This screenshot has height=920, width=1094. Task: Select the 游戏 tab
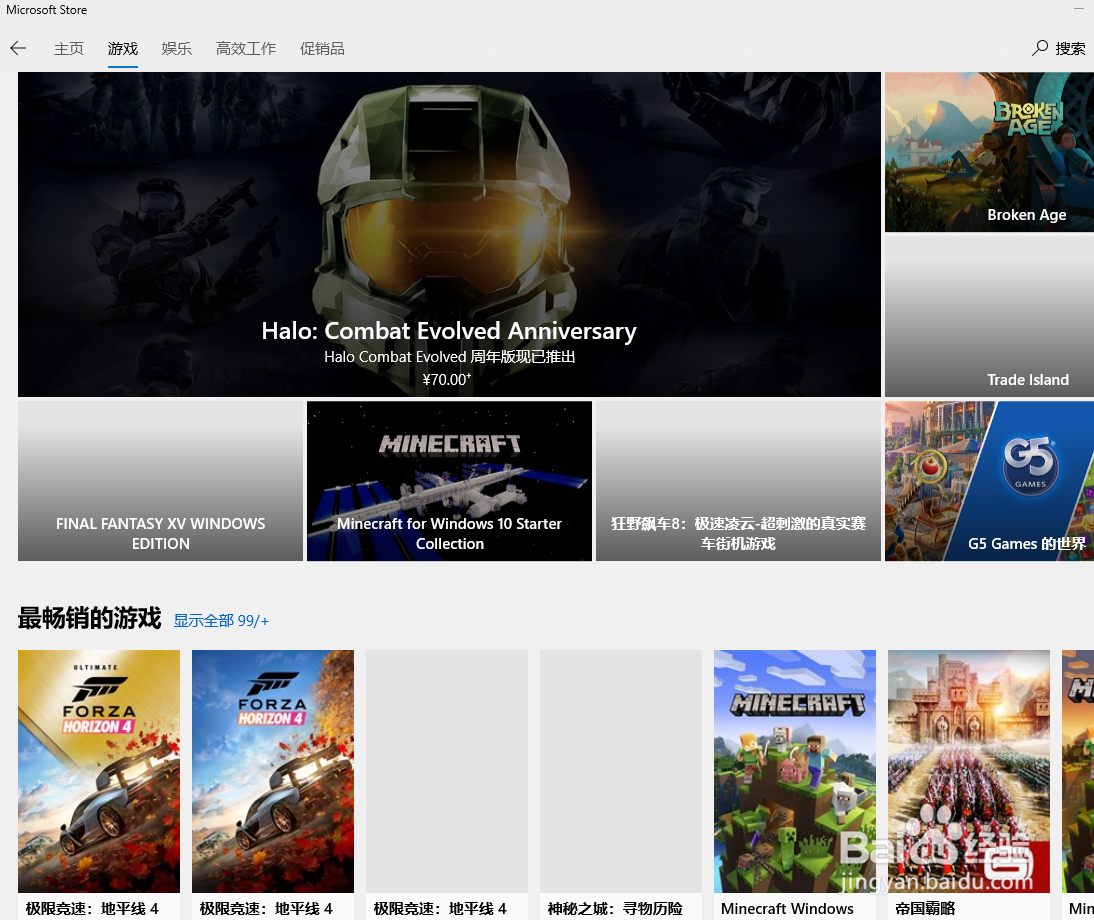coord(123,49)
